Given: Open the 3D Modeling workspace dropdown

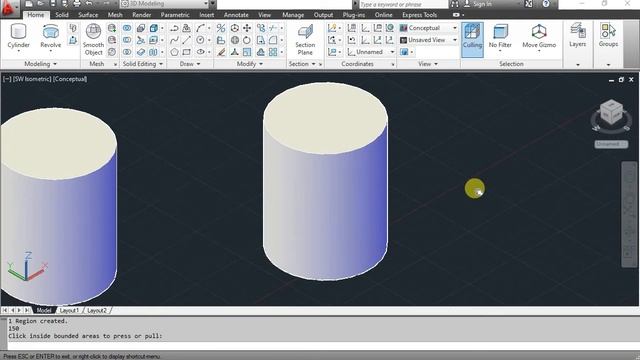Looking at the screenshot, I should (x=164, y=4).
